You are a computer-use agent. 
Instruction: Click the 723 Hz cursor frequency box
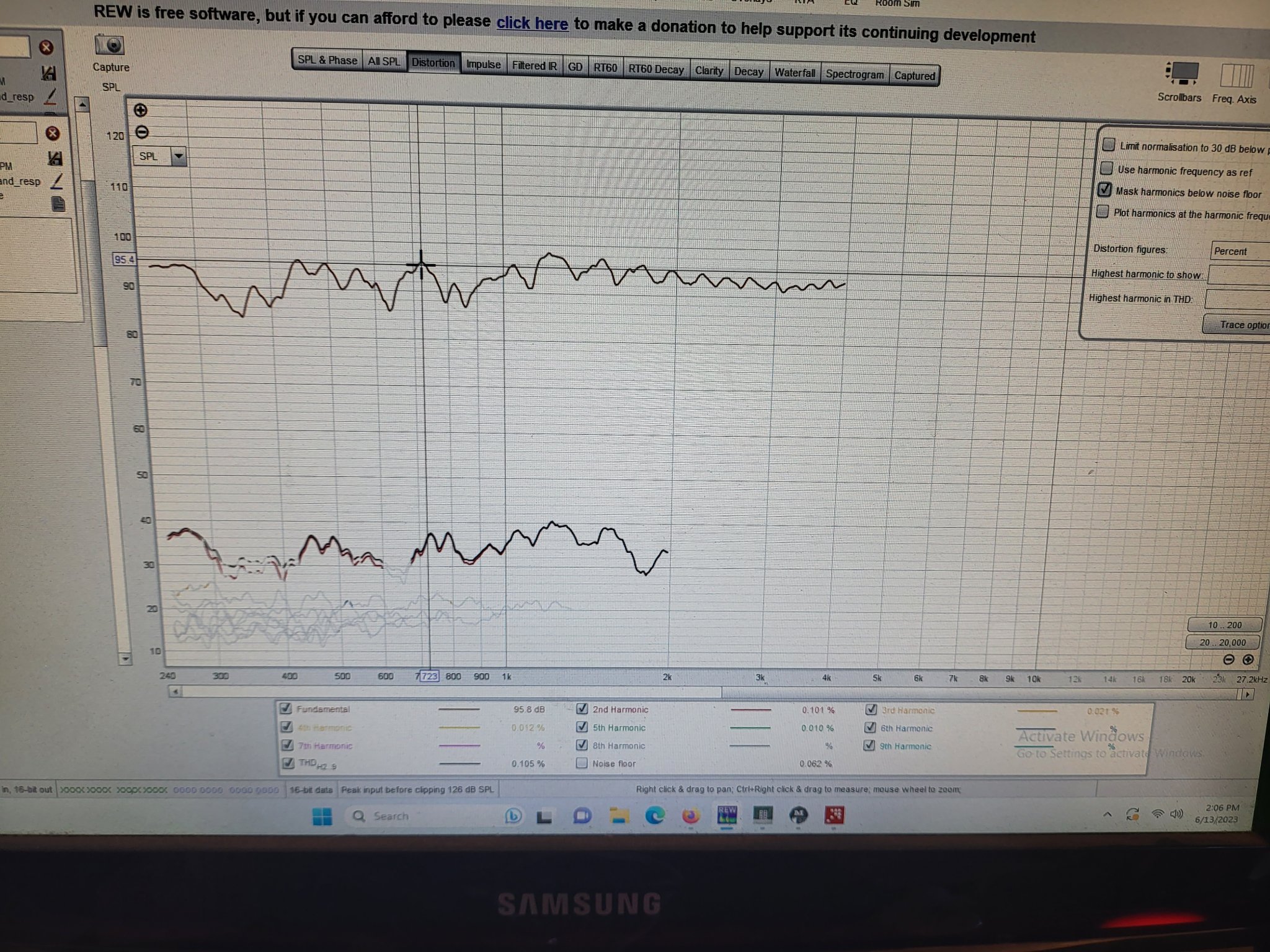pos(429,676)
